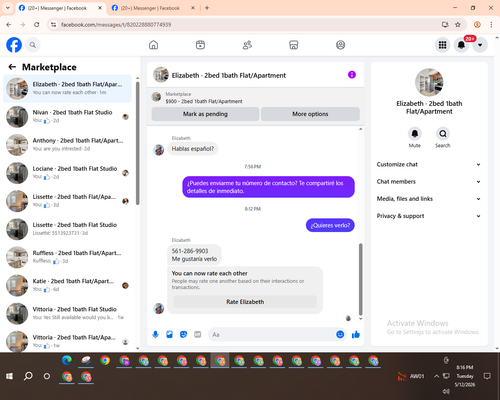This screenshot has width=500, height=400.
Task: Click the message input field Aa
Action: click(x=272, y=334)
